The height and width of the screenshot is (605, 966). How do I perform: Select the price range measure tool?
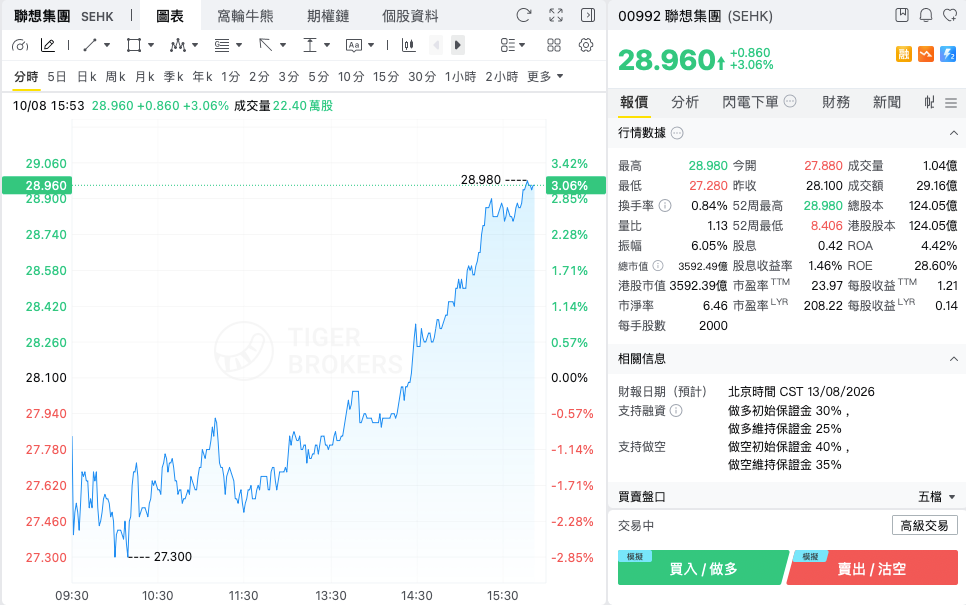pyautogui.click(x=309, y=45)
